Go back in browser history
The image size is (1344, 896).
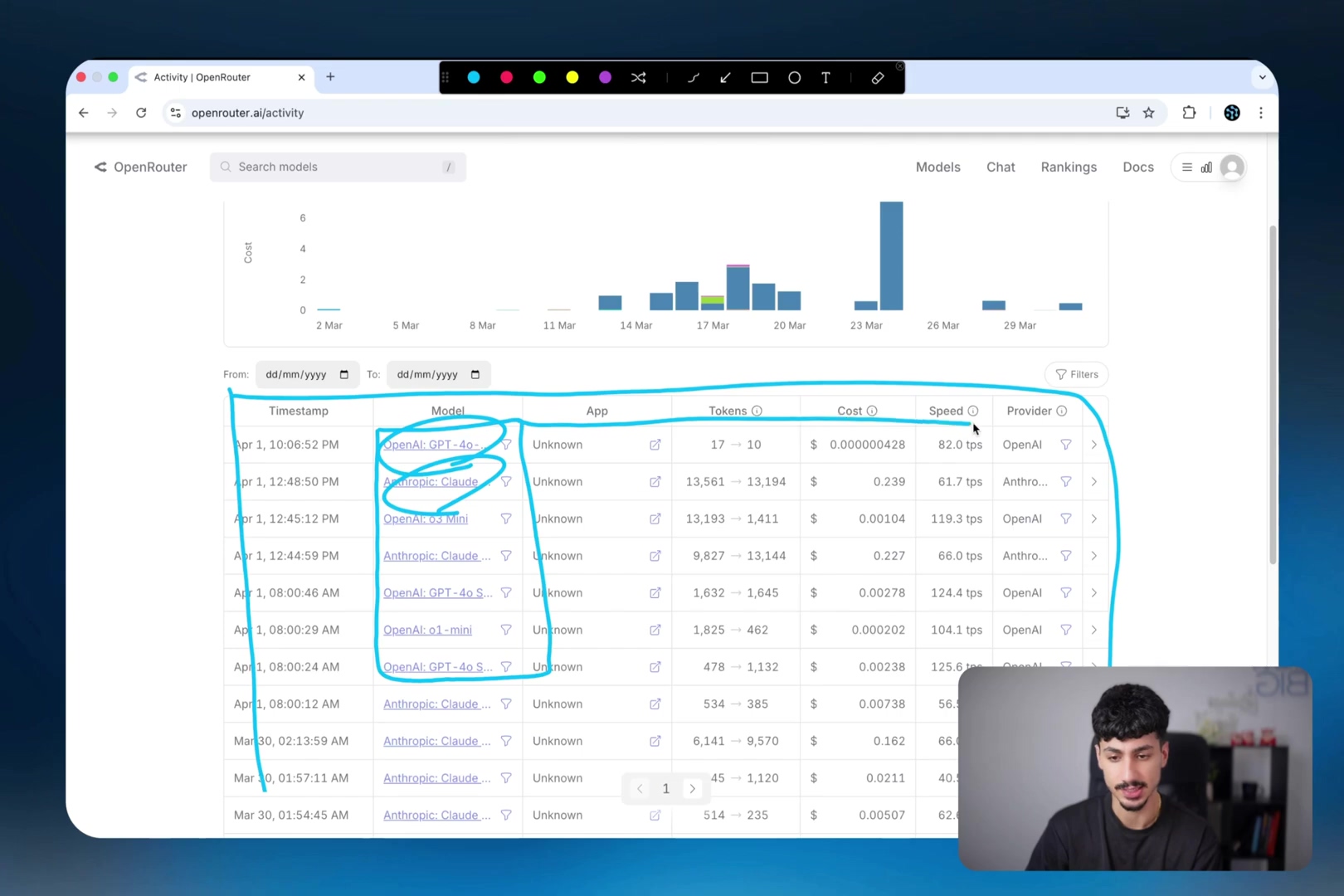83,113
